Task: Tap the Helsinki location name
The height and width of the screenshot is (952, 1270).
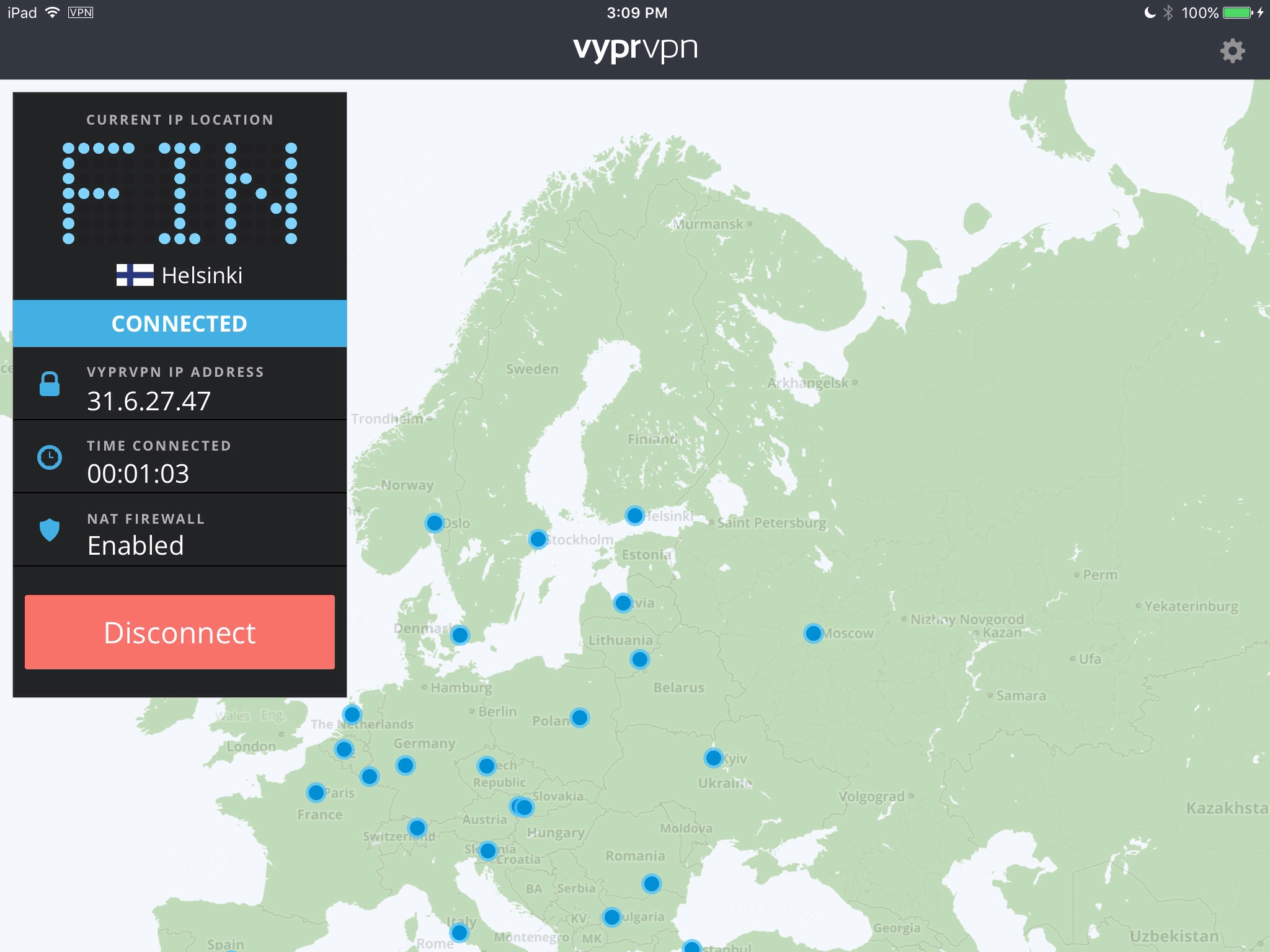Action: (x=202, y=275)
